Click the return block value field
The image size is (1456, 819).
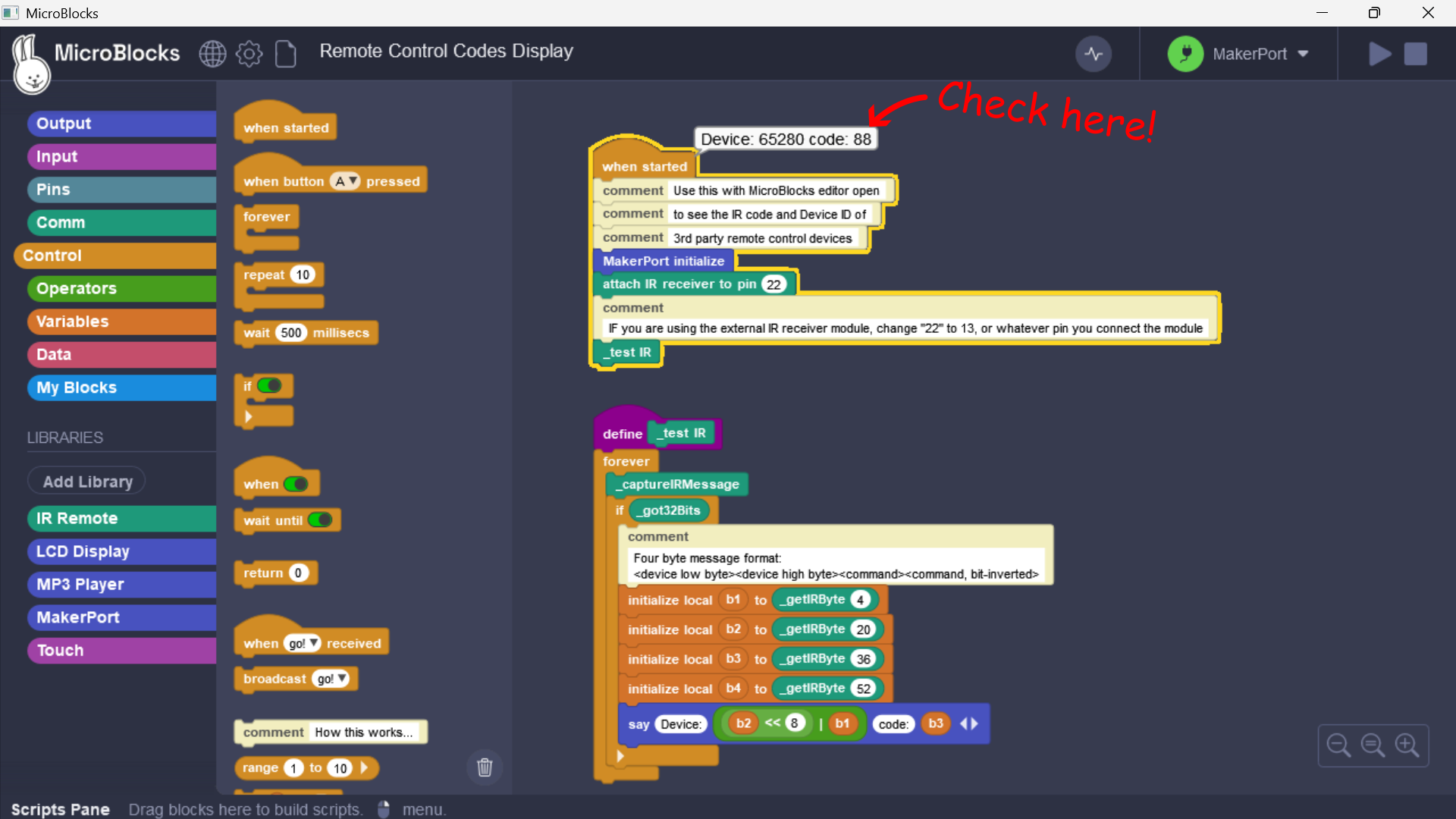click(x=298, y=573)
